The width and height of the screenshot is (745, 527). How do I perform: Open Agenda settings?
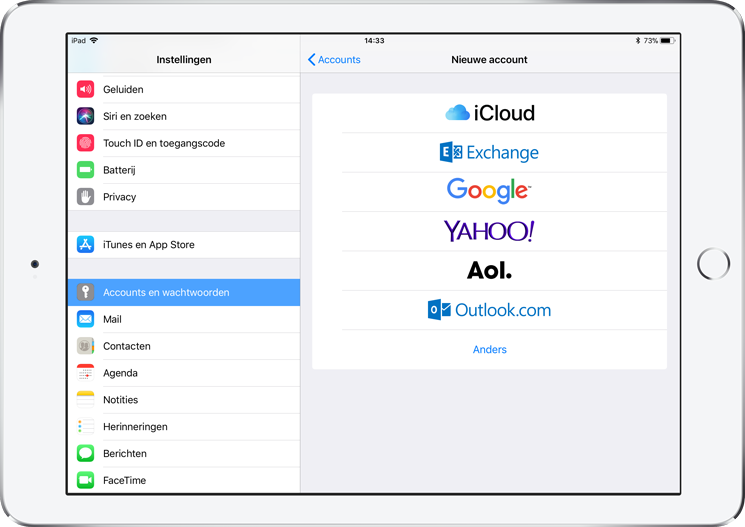184,373
